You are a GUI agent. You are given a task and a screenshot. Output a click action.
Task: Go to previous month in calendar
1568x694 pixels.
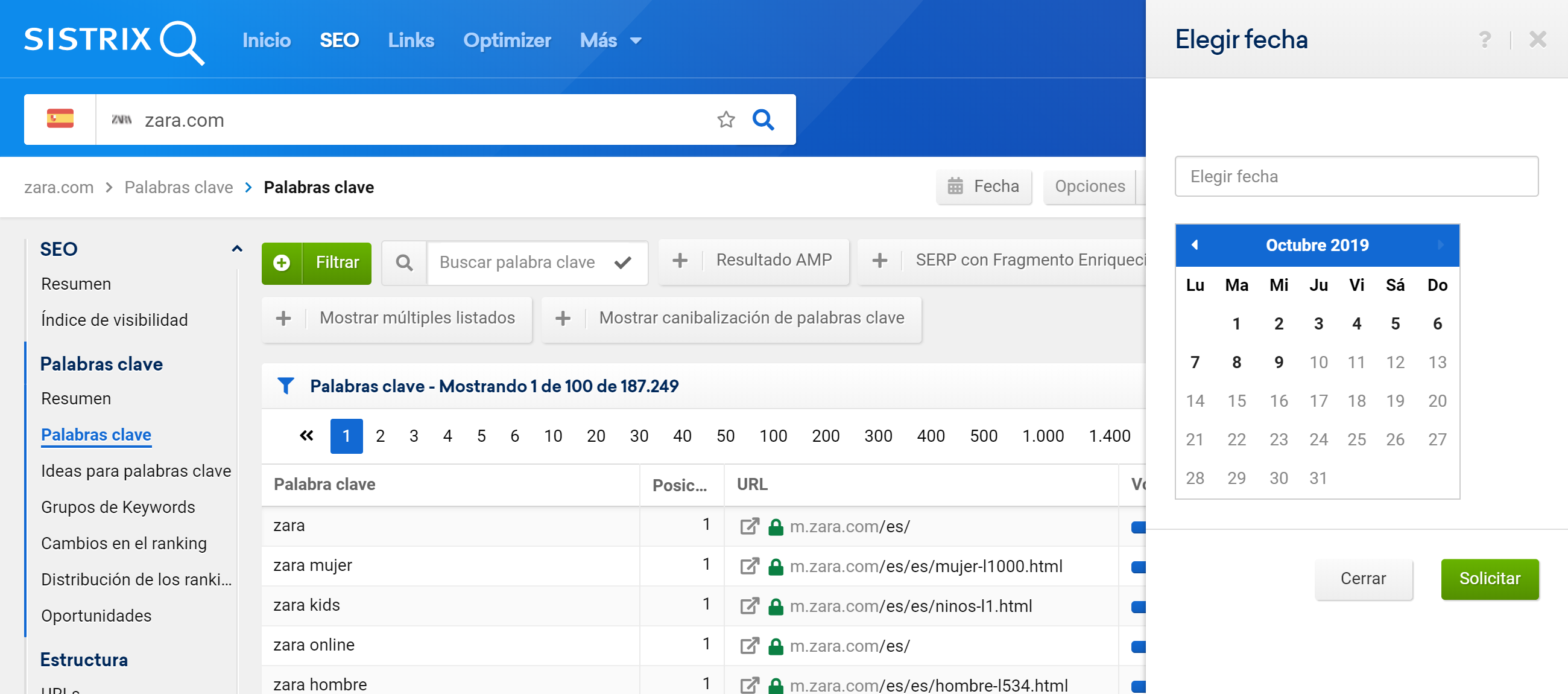coord(1195,244)
